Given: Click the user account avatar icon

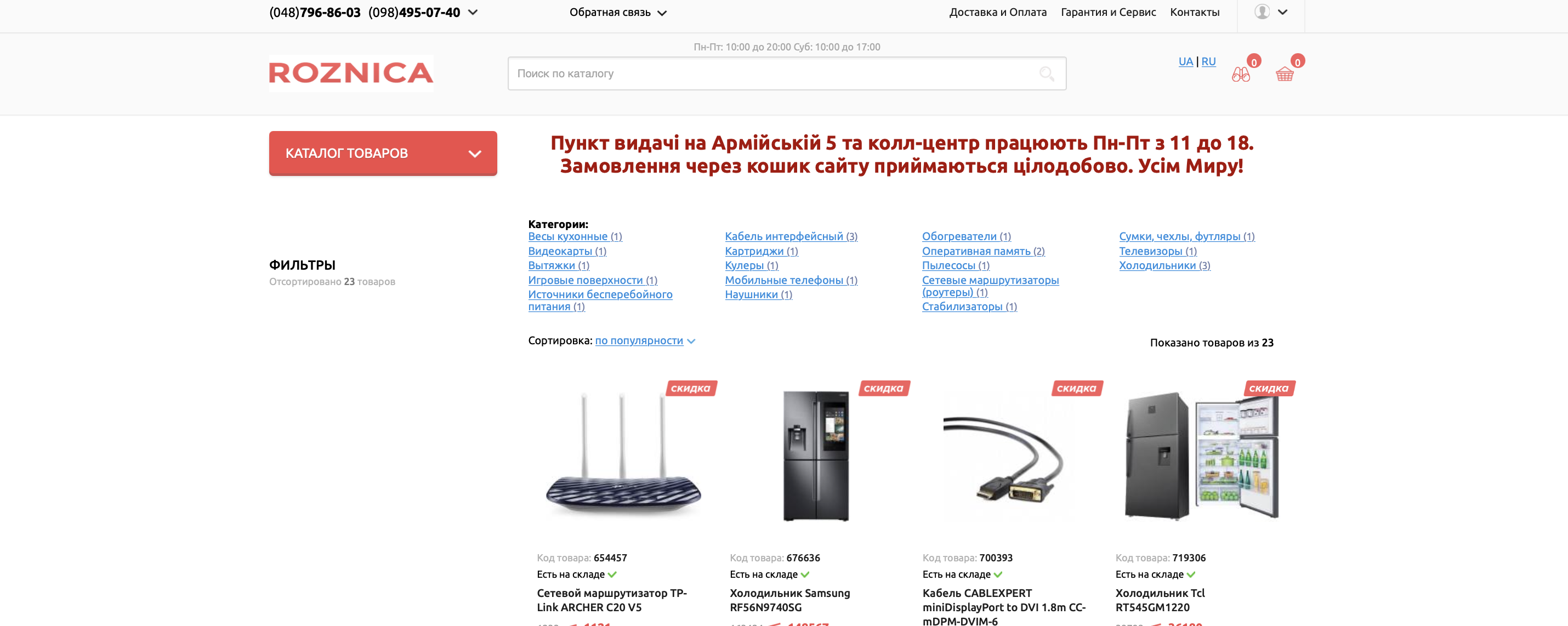Looking at the screenshot, I should (1262, 12).
